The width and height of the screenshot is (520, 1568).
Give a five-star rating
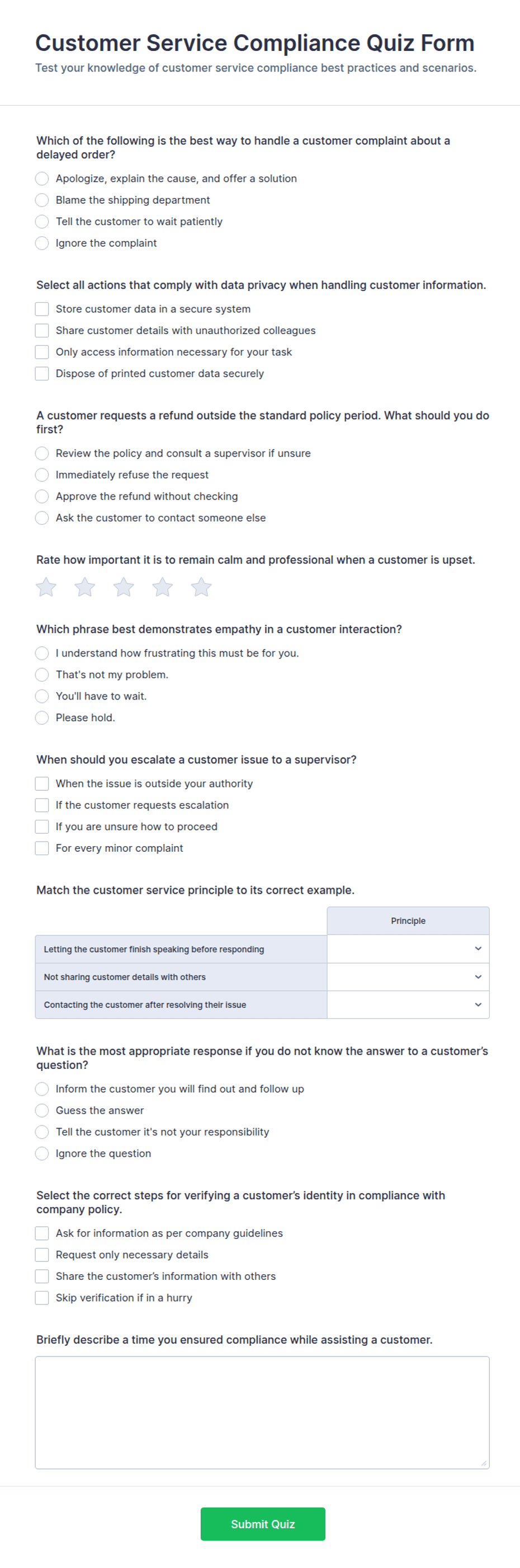coord(201,588)
